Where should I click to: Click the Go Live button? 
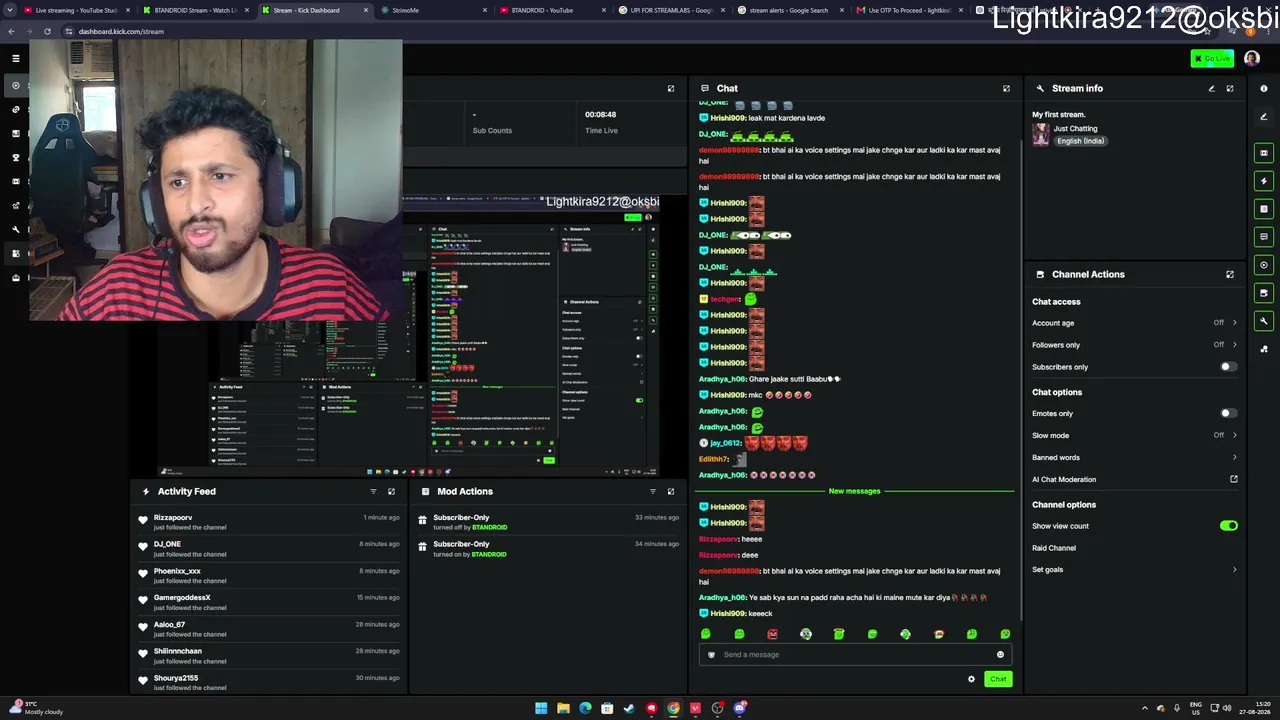(x=1212, y=59)
